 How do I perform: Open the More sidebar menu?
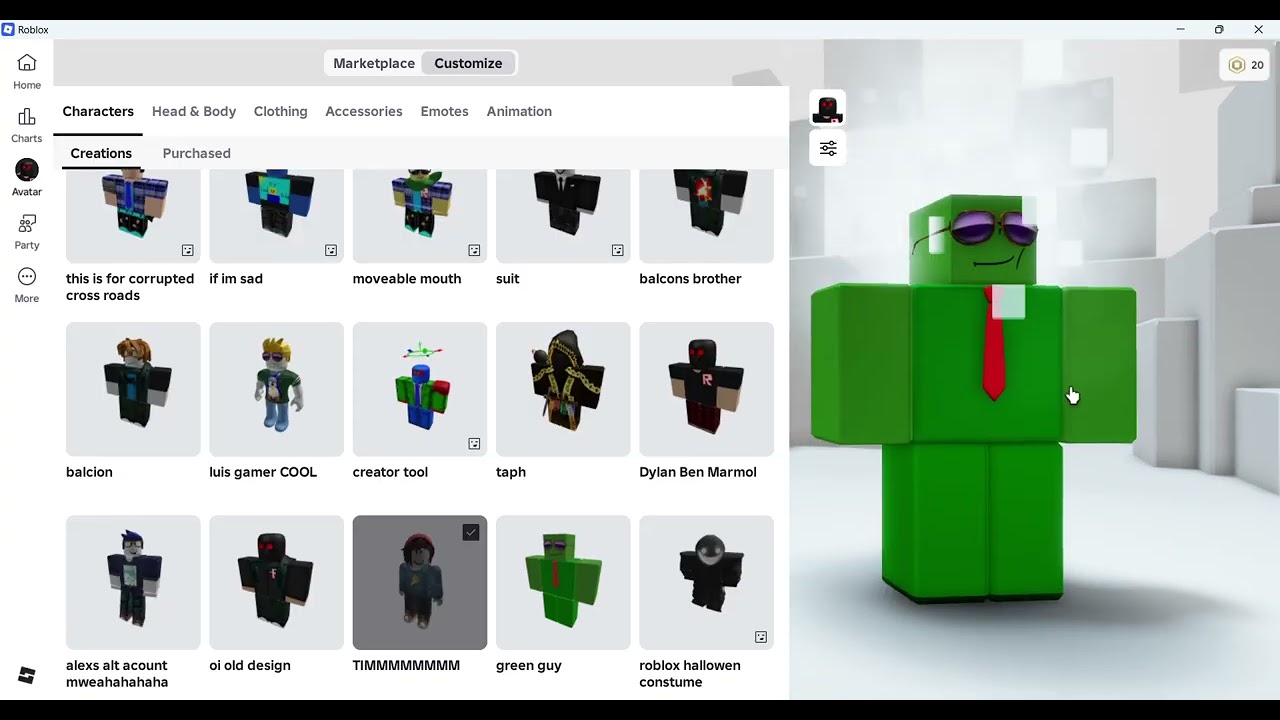coord(27,284)
